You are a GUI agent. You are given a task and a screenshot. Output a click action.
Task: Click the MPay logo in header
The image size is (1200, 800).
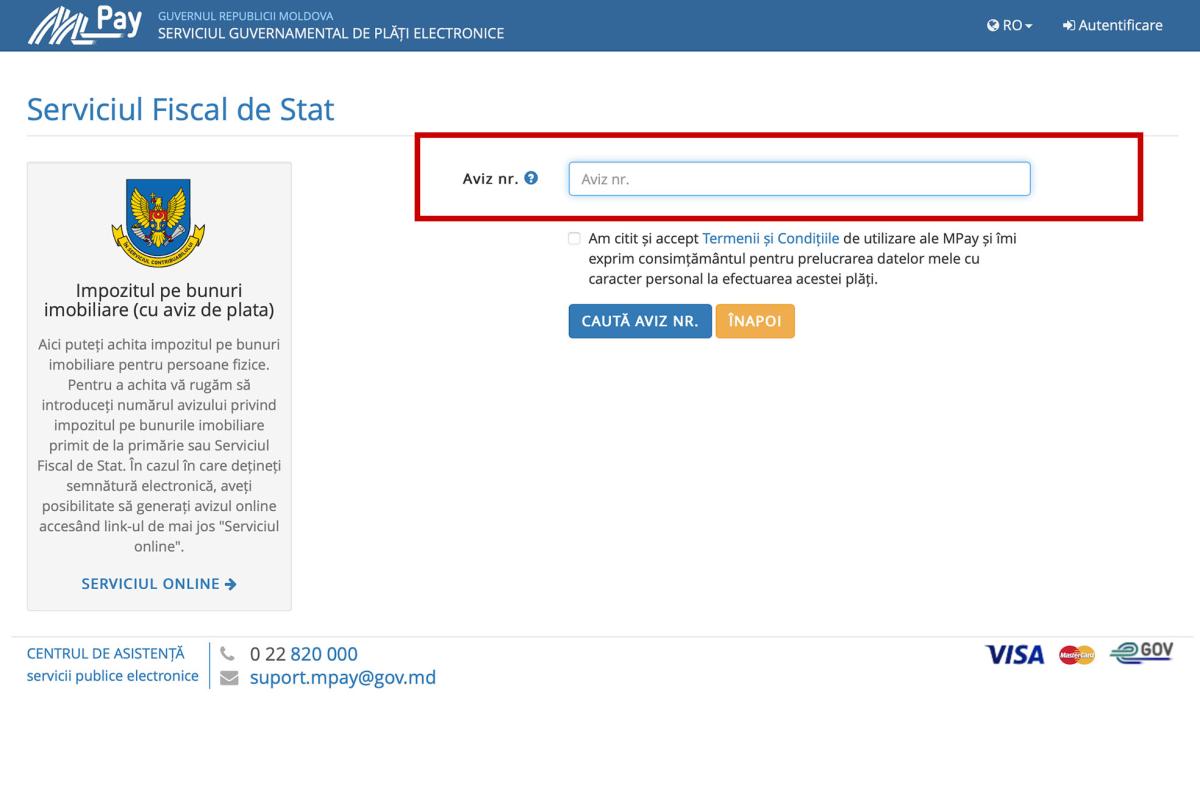coord(85,25)
